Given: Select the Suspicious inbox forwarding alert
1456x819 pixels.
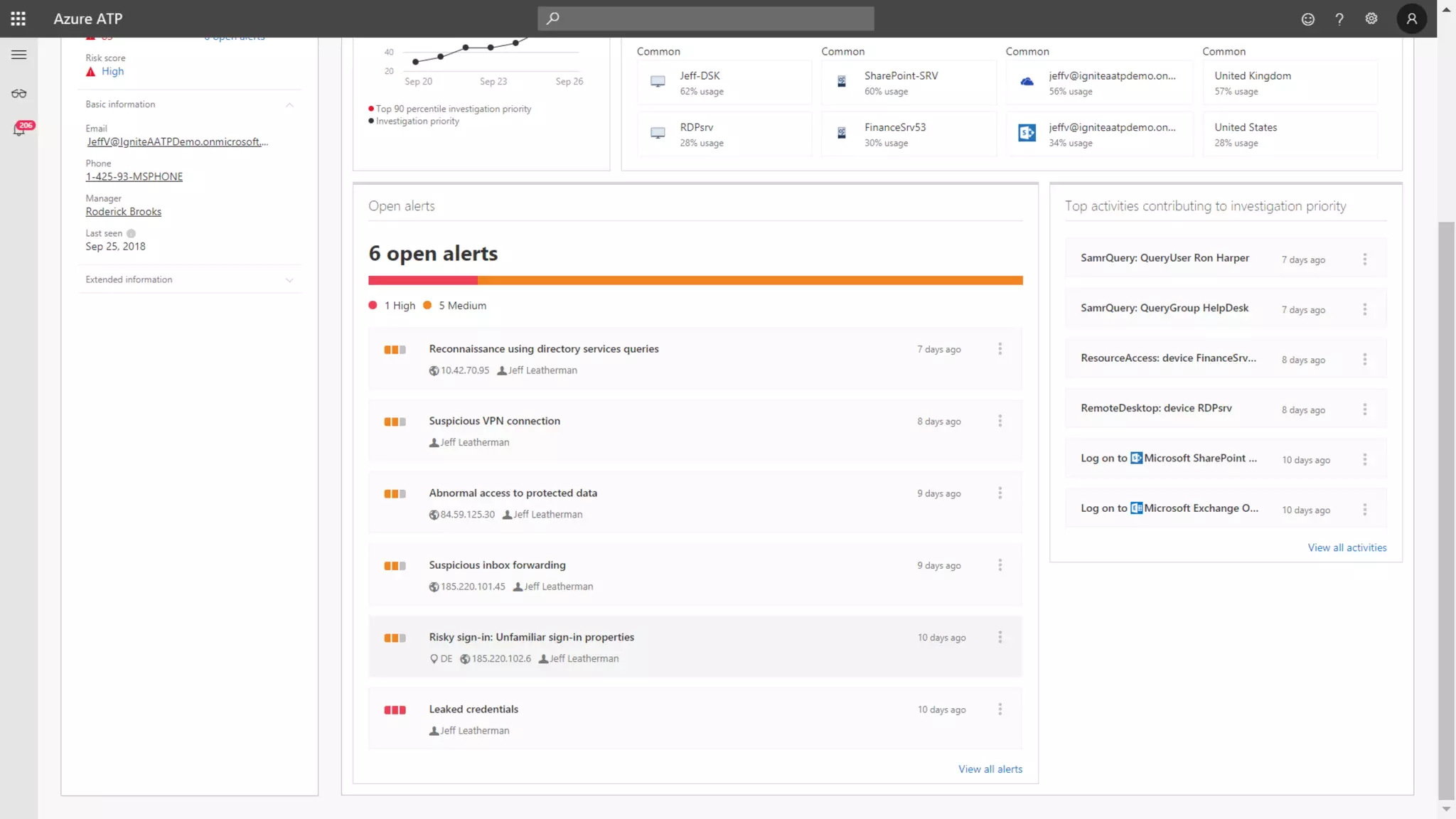Looking at the screenshot, I should click(x=497, y=565).
